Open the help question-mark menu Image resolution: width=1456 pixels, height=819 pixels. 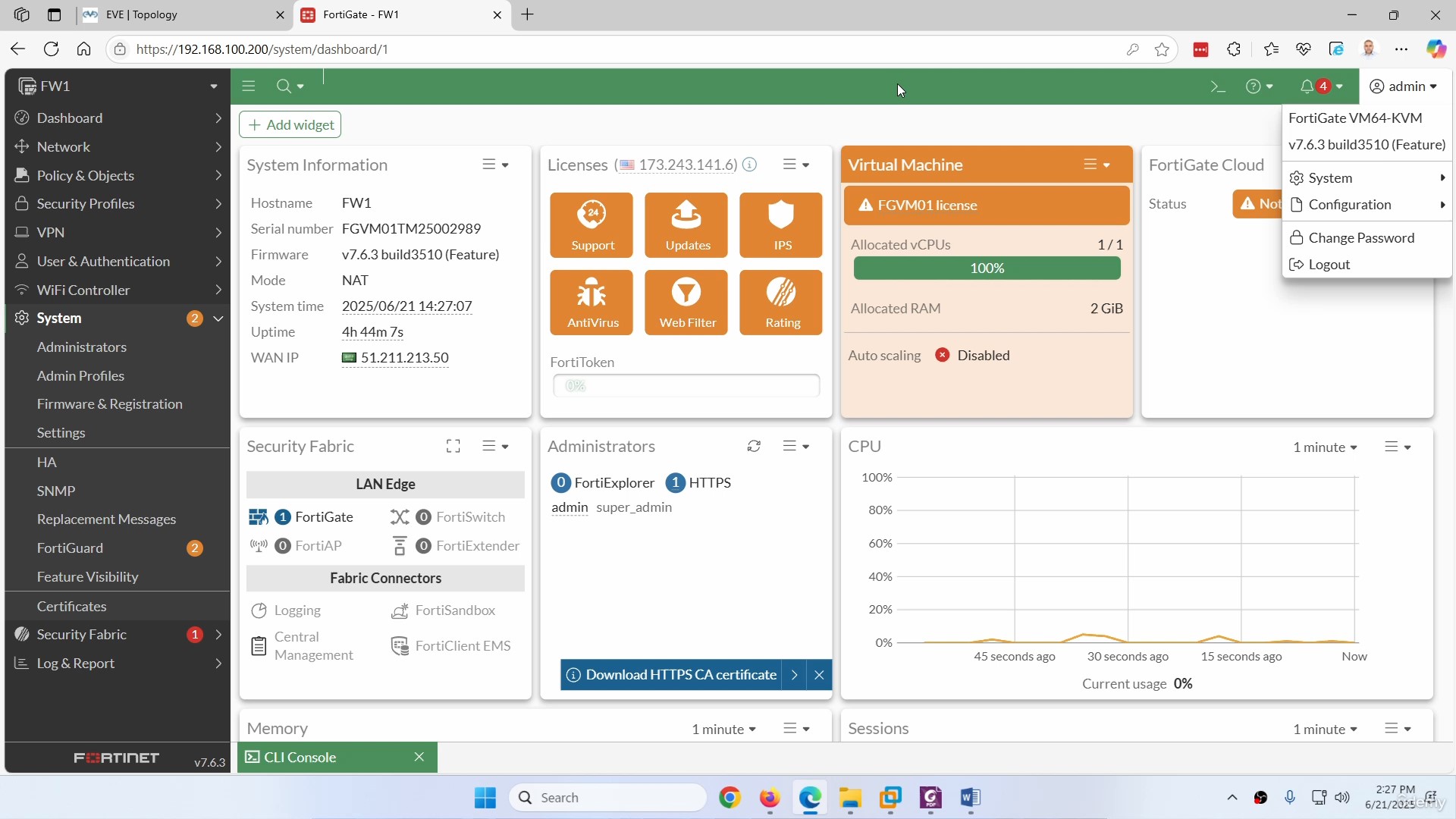[1259, 86]
